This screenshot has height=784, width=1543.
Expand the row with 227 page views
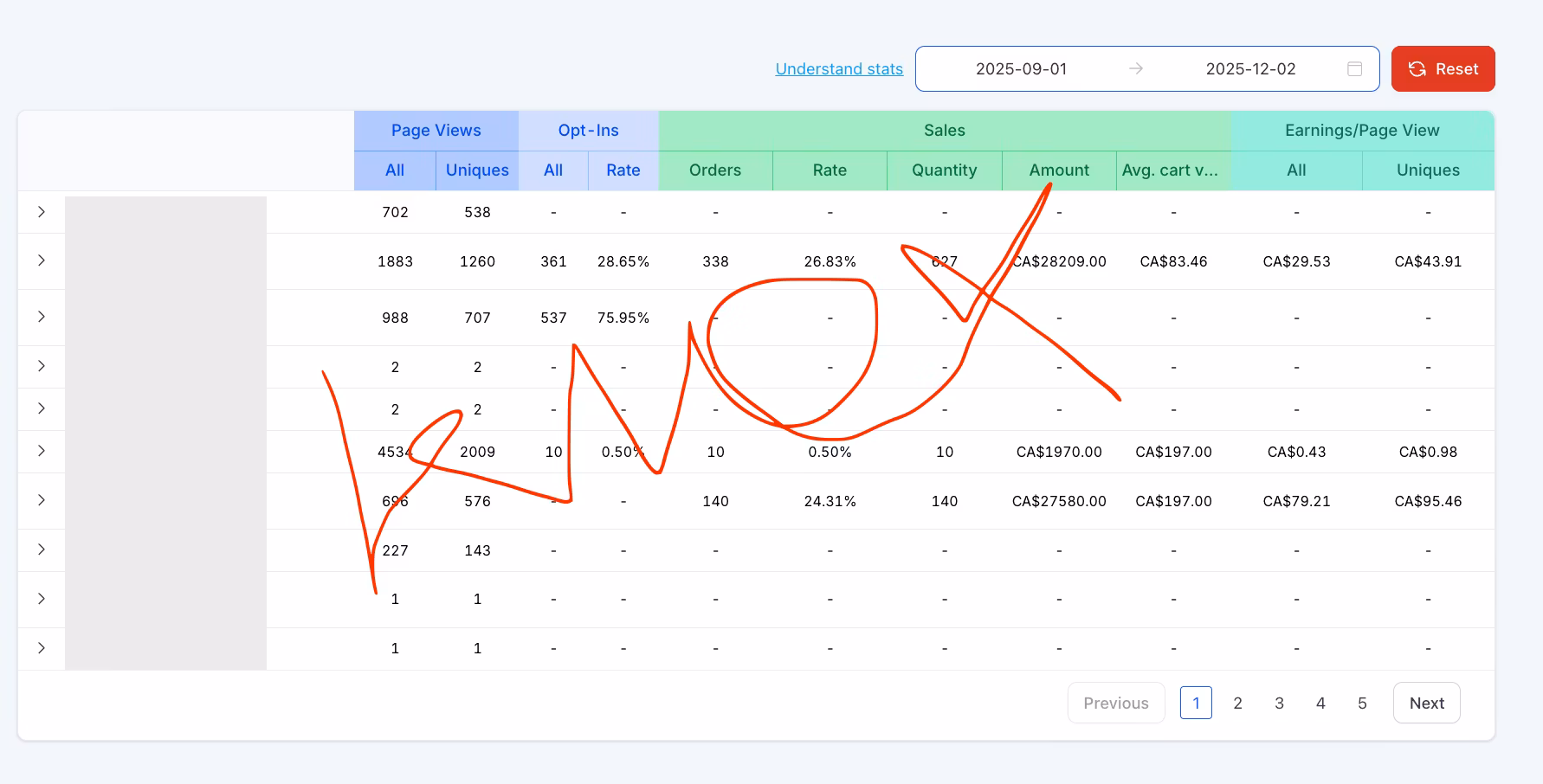tap(42, 549)
